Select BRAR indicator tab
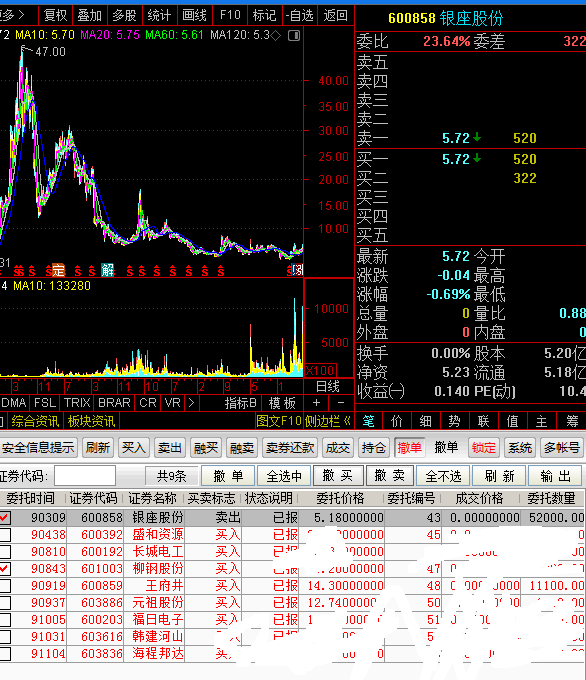Screen dimensions: 586x680 pos(114,403)
